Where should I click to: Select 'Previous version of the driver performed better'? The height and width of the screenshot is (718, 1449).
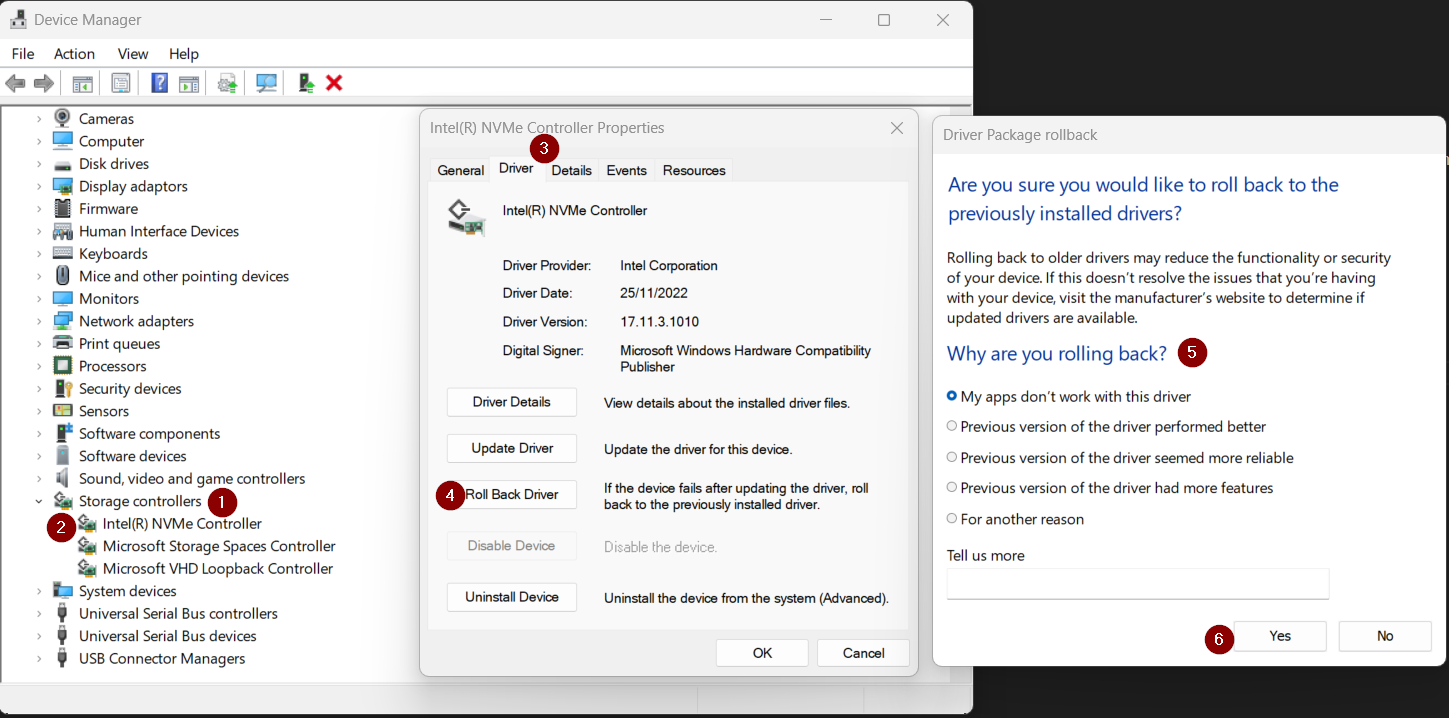tap(952, 426)
